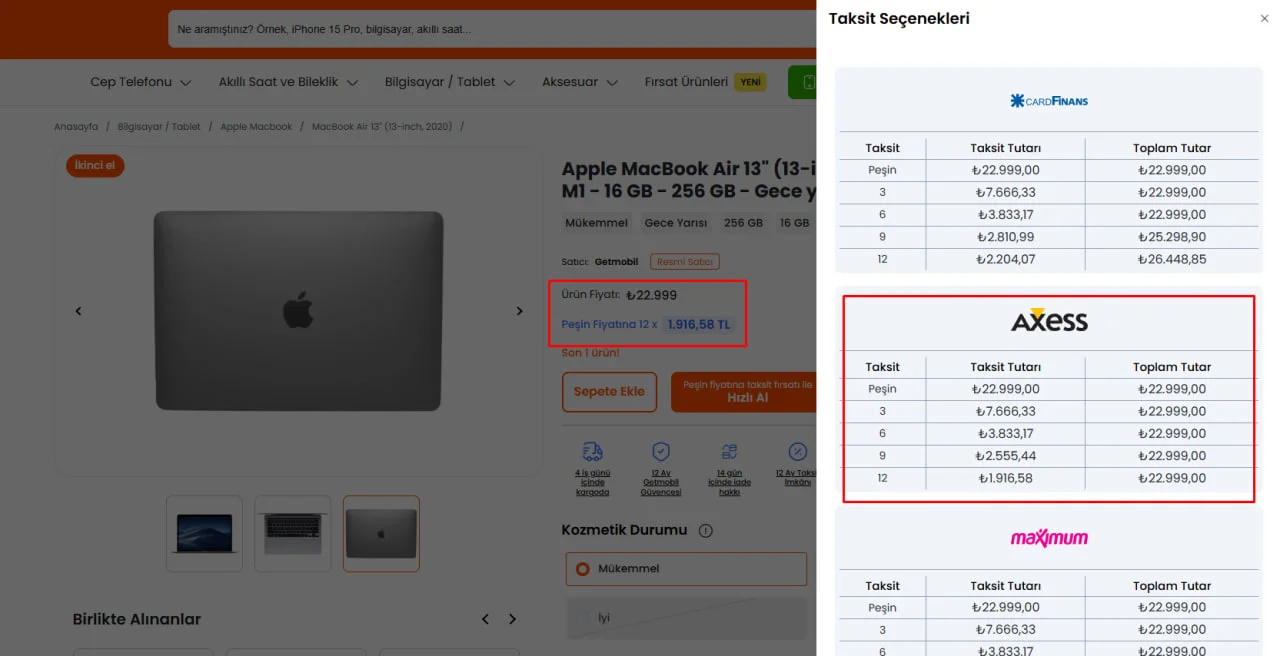The width and height of the screenshot is (1280, 656).
Task: Click Axess 12-installment amount ₺1.916,58
Action: 1005,478
